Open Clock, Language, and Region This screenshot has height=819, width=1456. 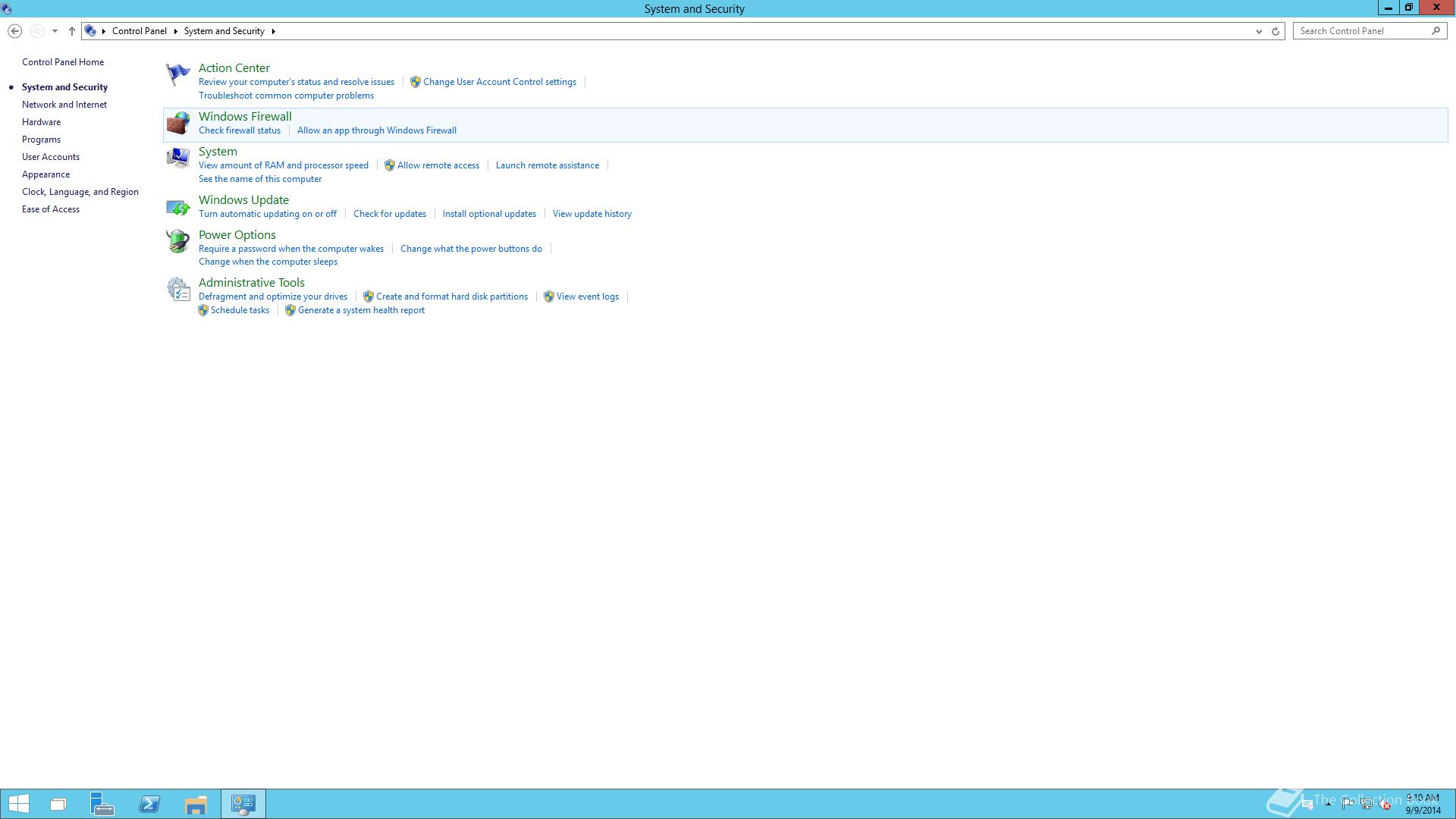pos(80,192)
